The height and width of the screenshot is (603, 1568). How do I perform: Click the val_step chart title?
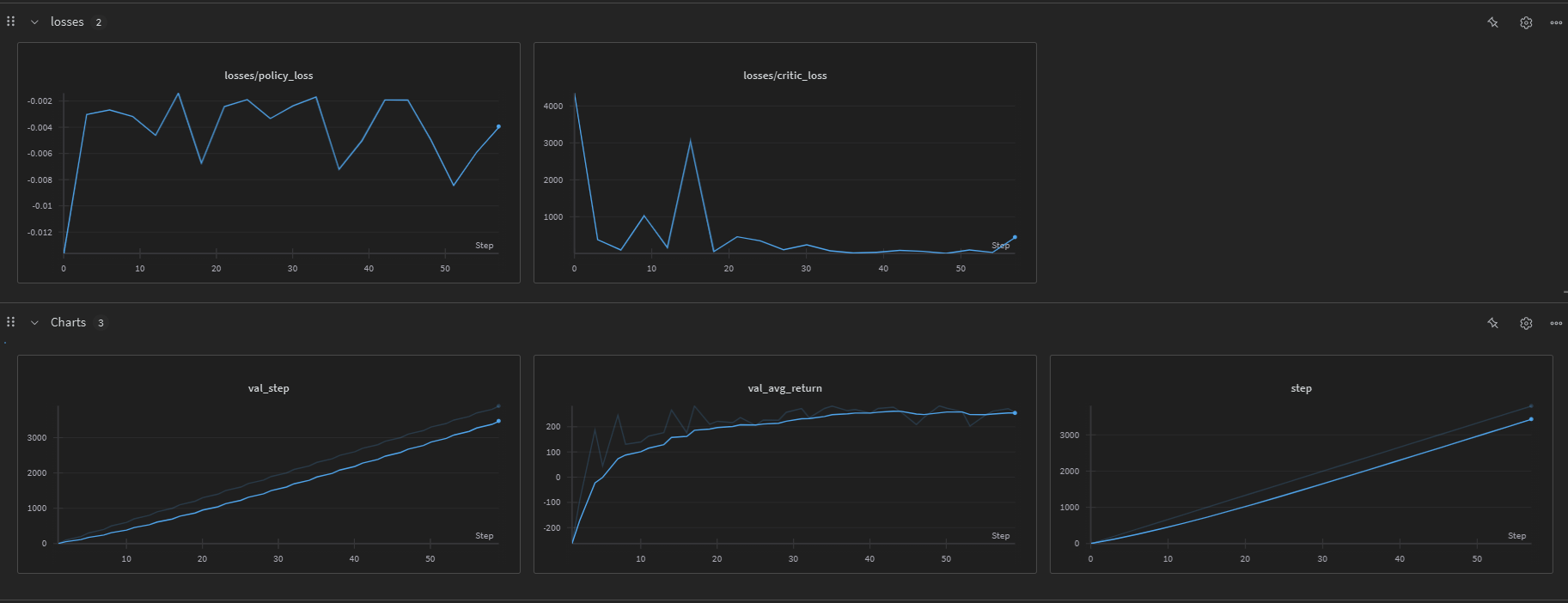[269, 388]
